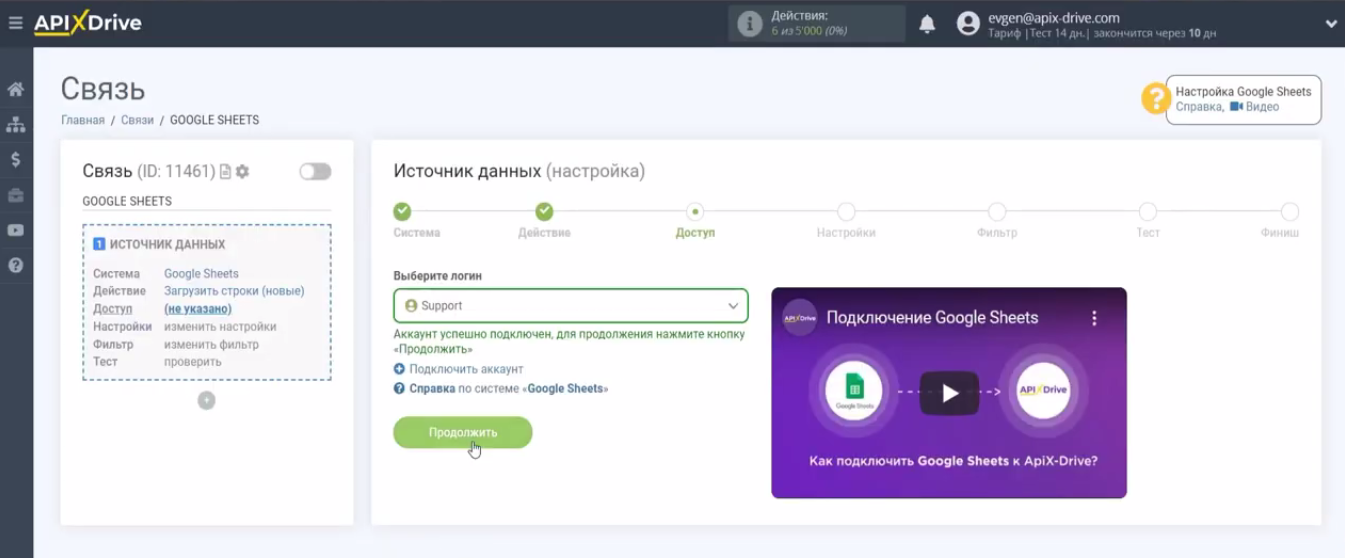
Task: Click изменить фильтр link
Action: [x=211, y=344]
